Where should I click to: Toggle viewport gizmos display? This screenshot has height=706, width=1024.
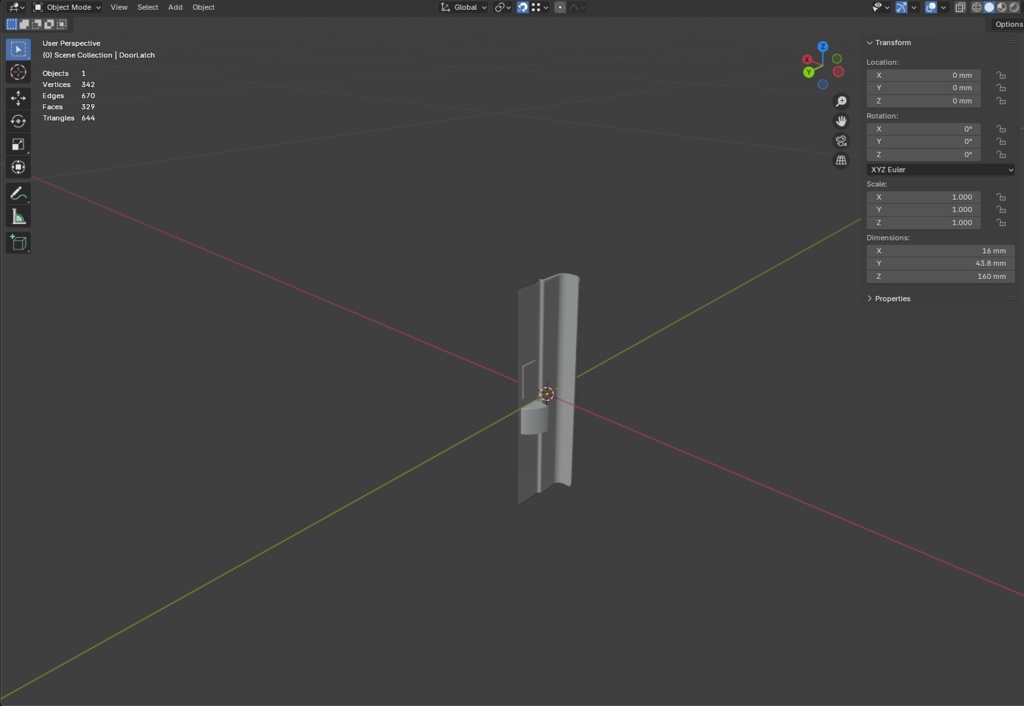tap(901, 7)
